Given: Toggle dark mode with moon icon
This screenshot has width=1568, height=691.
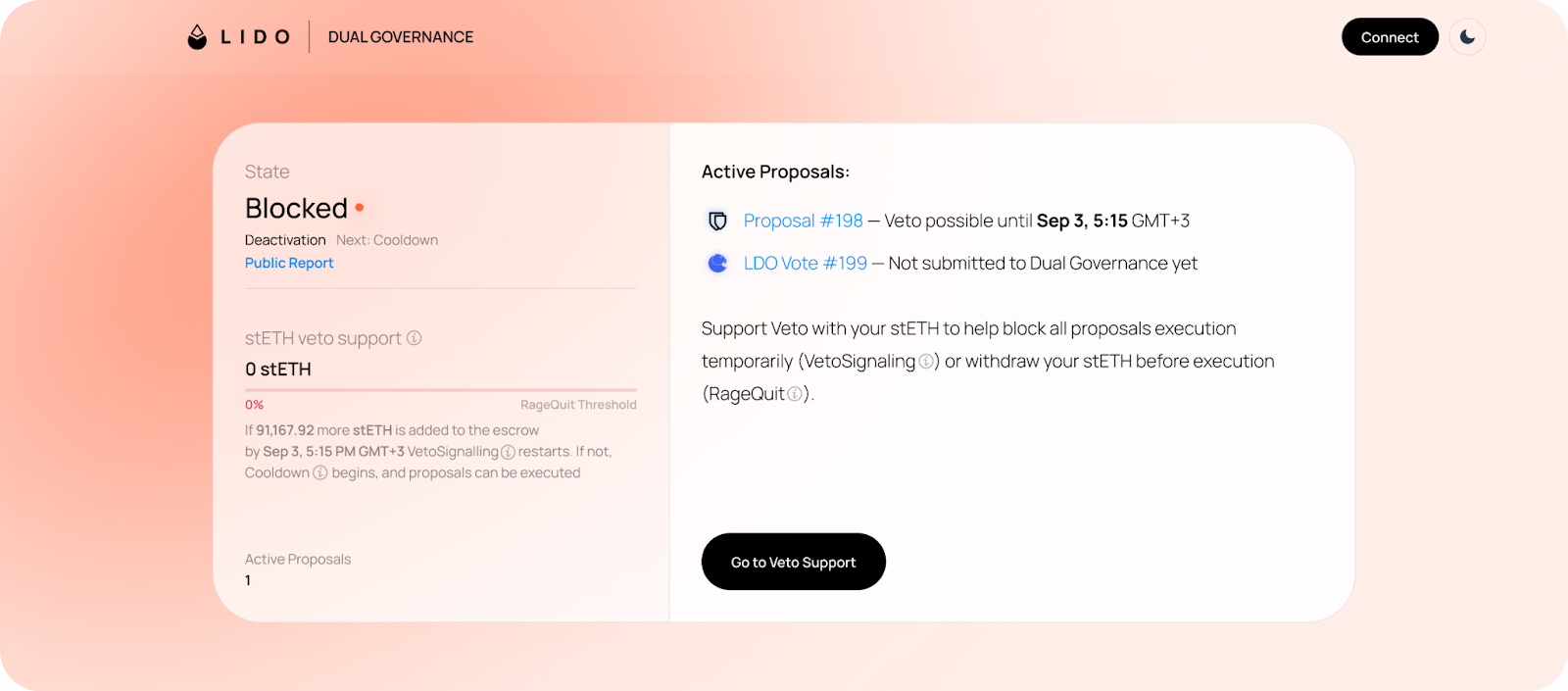Looking at the screenshot, I should 1467,37.
